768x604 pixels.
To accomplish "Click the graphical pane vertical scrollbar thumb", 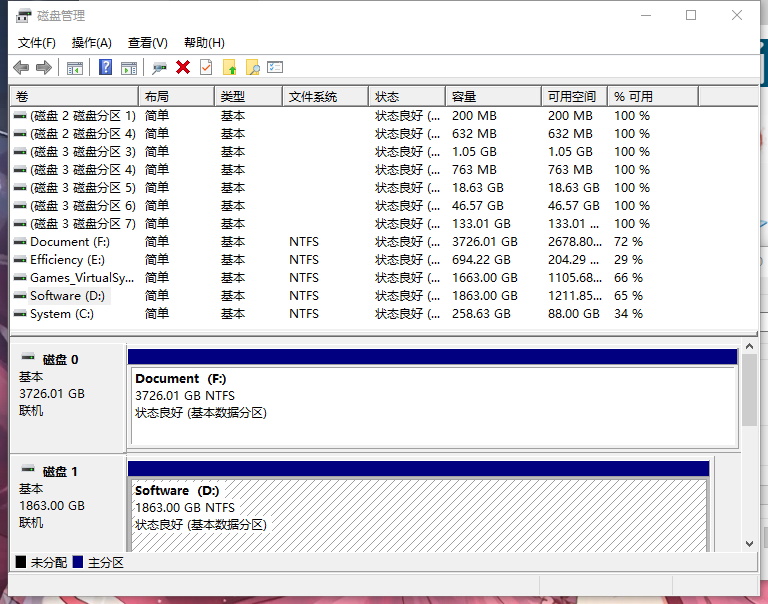I will point(749,390).
